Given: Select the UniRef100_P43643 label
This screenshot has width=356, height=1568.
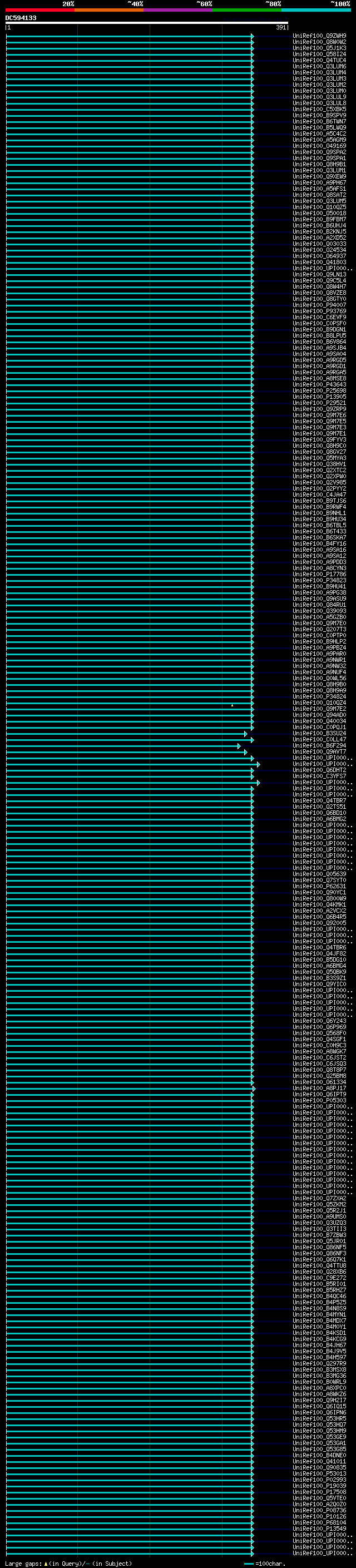Looking at the screenshot, I should [x=319, y=385].
